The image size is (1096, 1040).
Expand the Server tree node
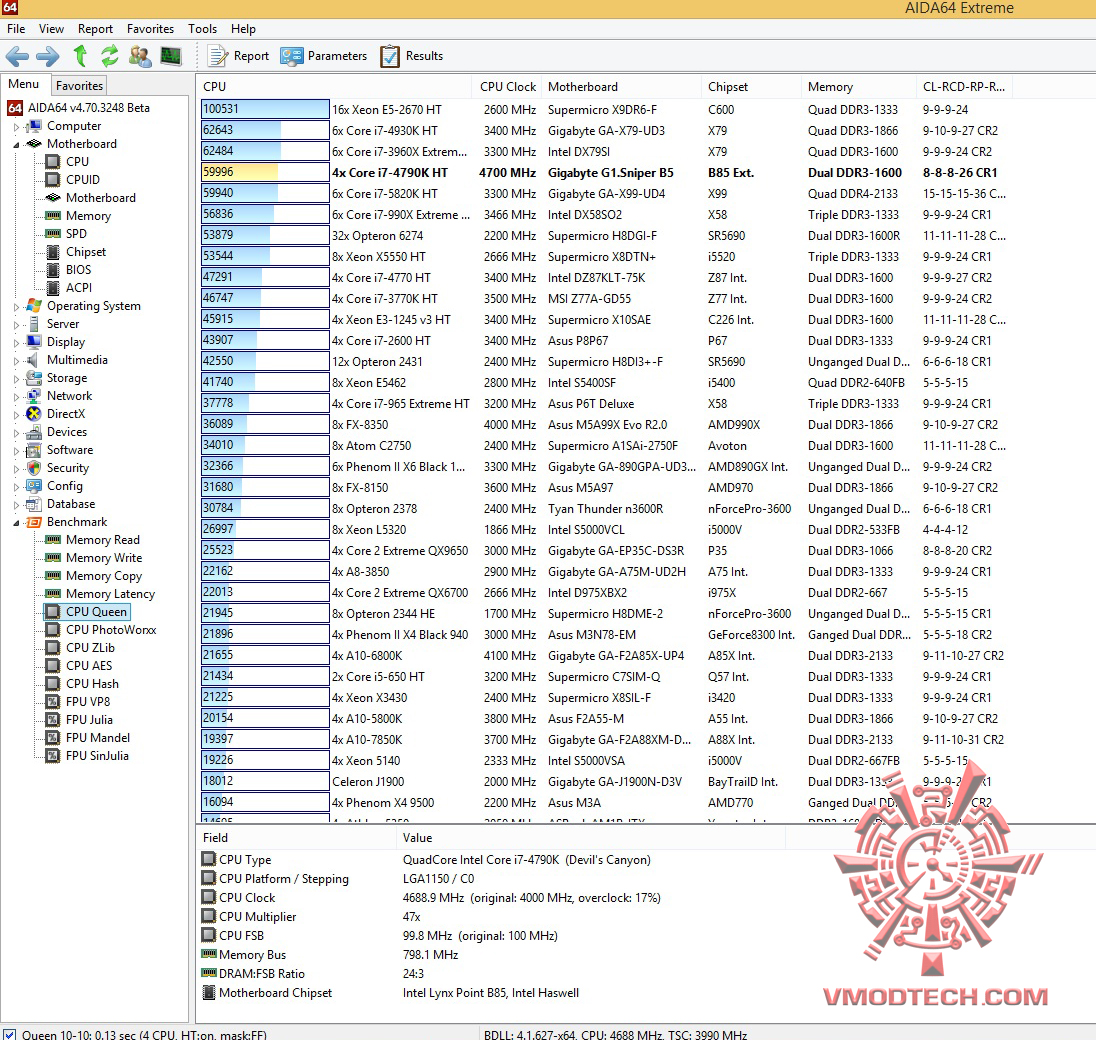16,324
